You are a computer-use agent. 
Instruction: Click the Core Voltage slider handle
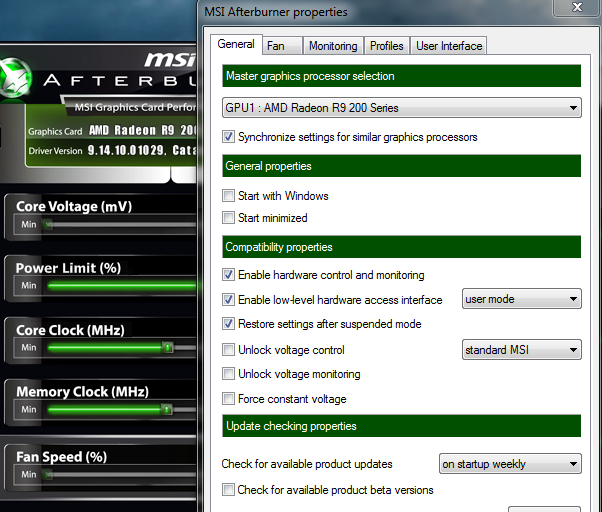coord(48,225)
